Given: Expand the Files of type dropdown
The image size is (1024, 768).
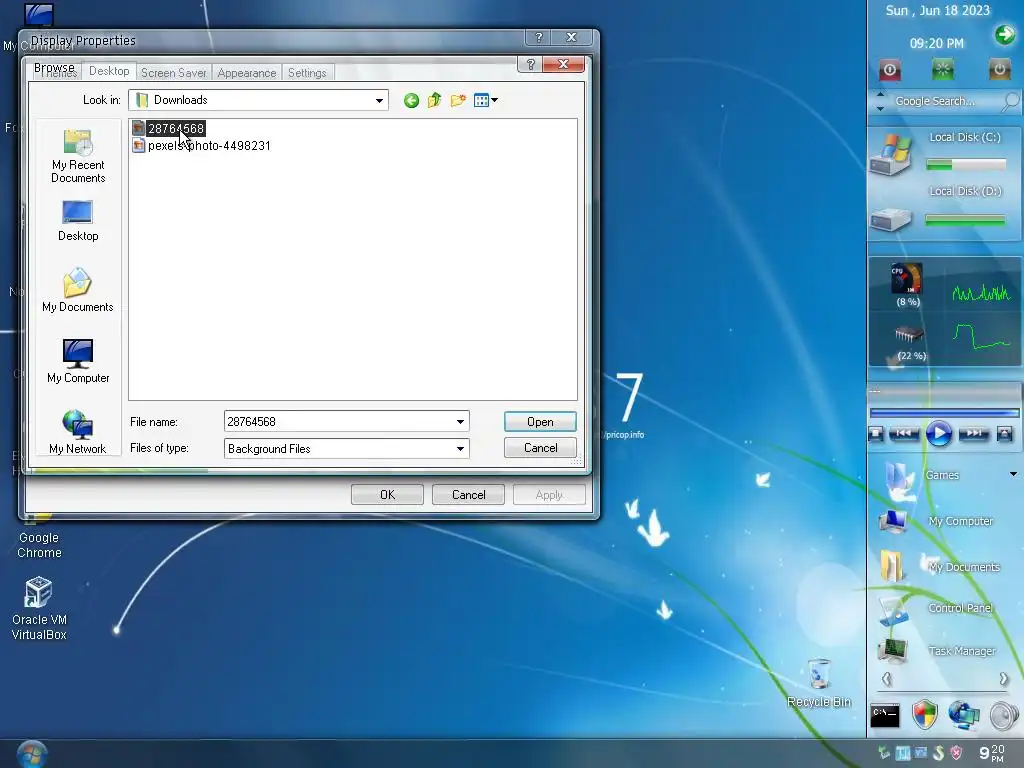Looking at the screenshot, I should [460, 449].
